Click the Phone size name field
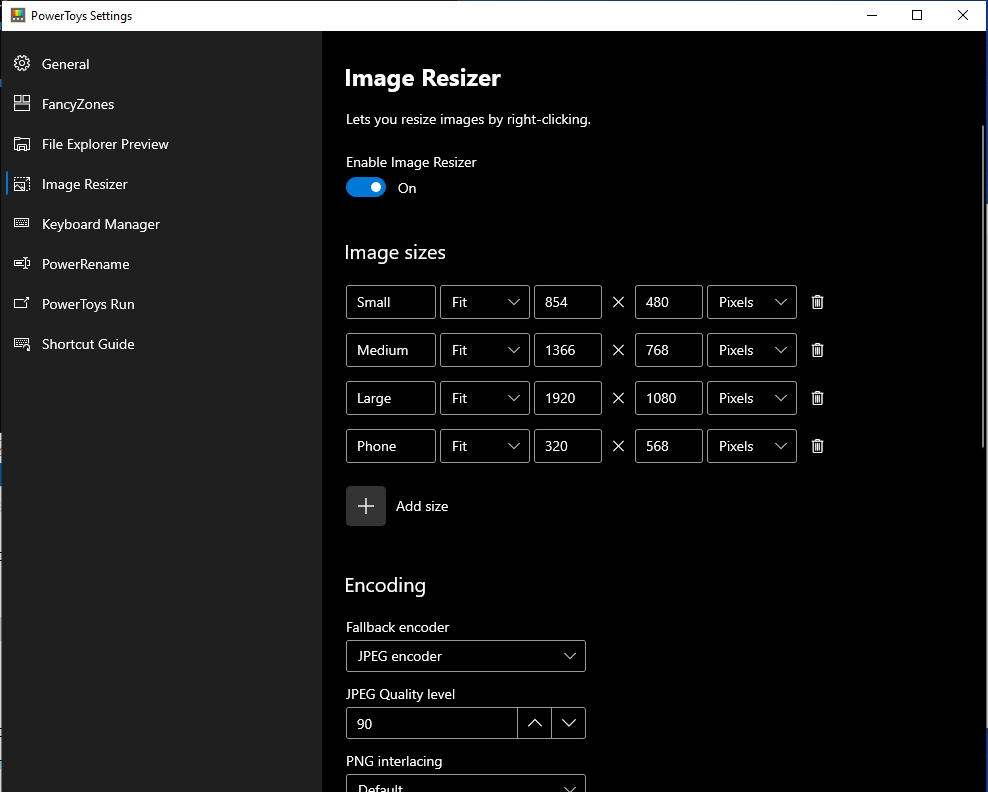The height and width of the screenshot is (792, 988). pyautogui.click(x=391, y=446)
